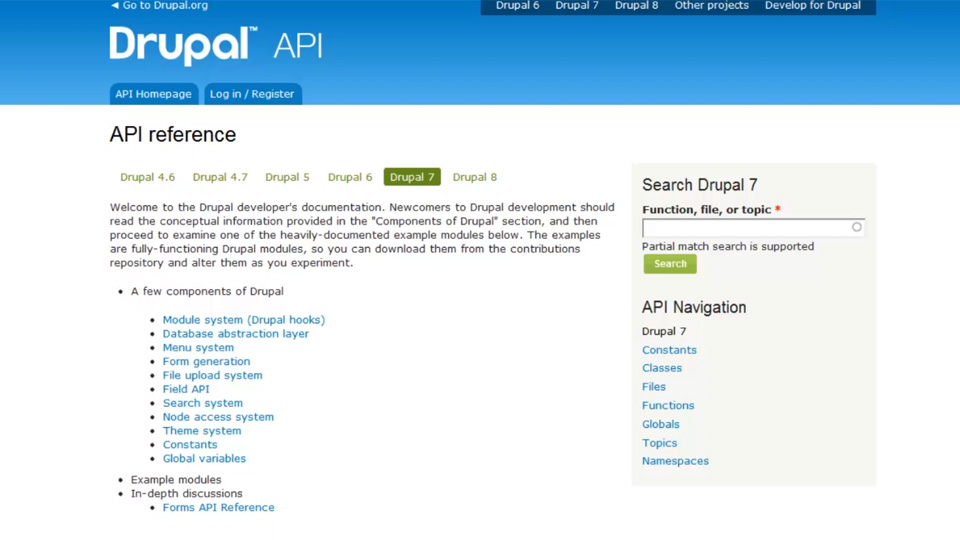Focus the Function, file, or topic field
Screen dimensions: 960x540
[753, 228]
